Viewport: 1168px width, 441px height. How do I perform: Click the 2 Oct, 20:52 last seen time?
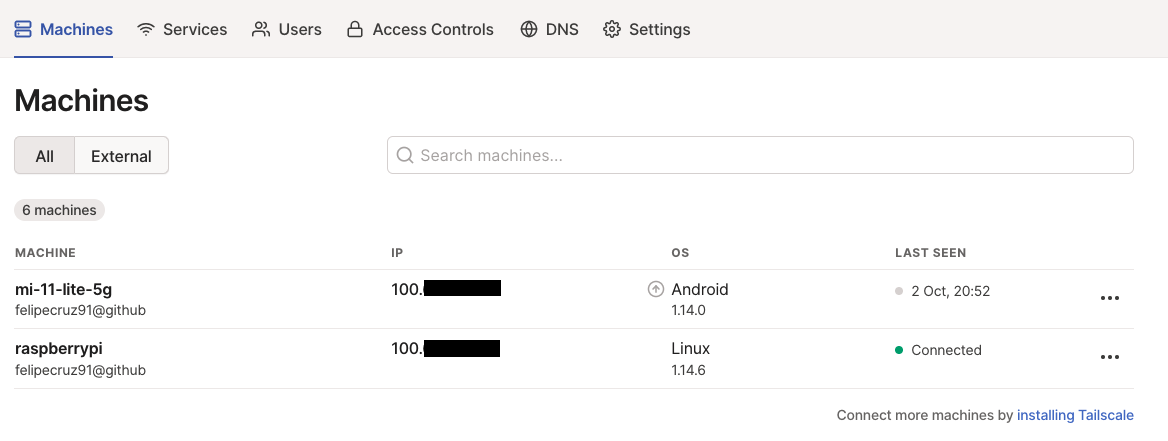(x=950, y=291)
